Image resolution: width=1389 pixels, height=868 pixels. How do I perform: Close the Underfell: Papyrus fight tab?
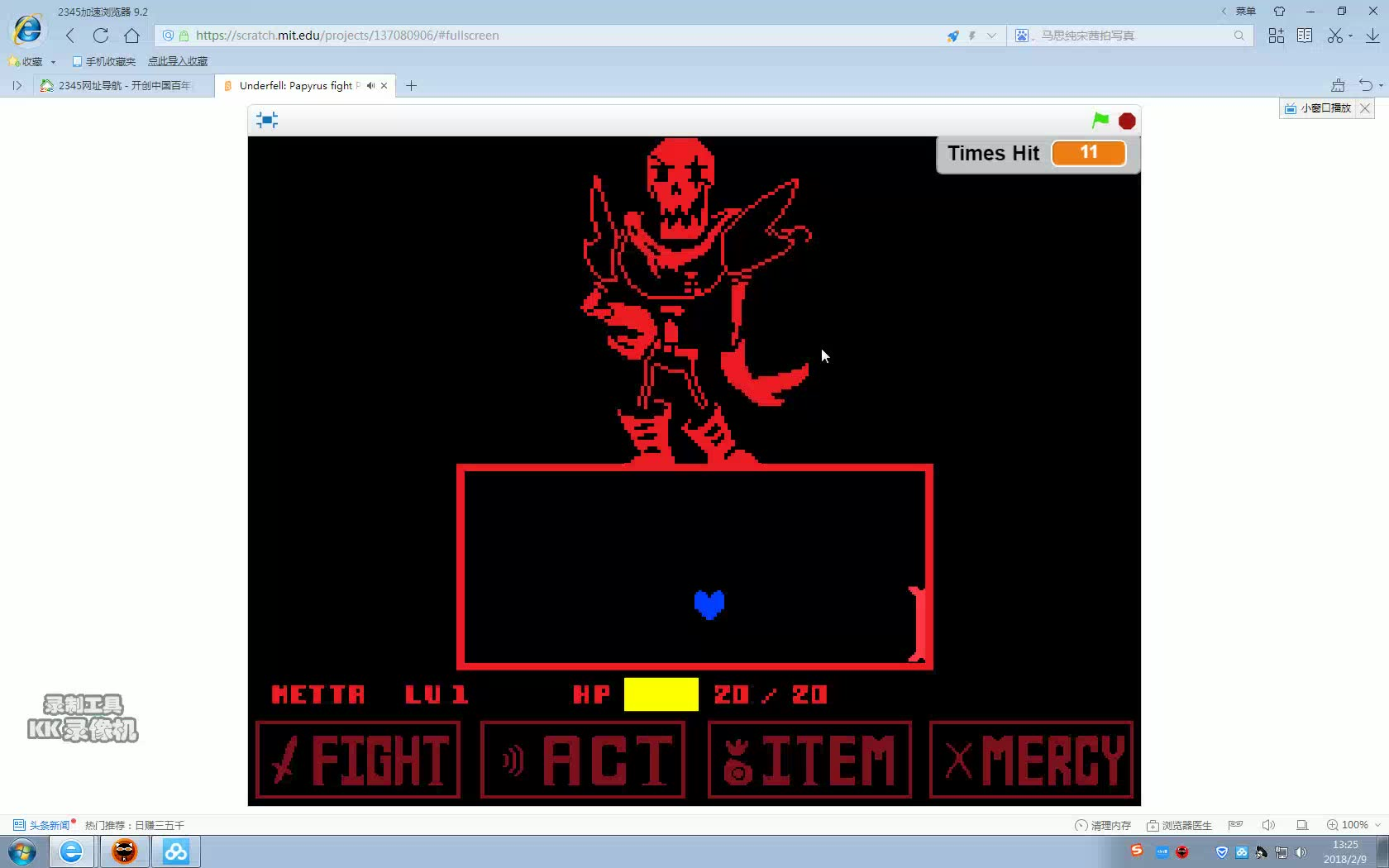[x=384, y=85]
